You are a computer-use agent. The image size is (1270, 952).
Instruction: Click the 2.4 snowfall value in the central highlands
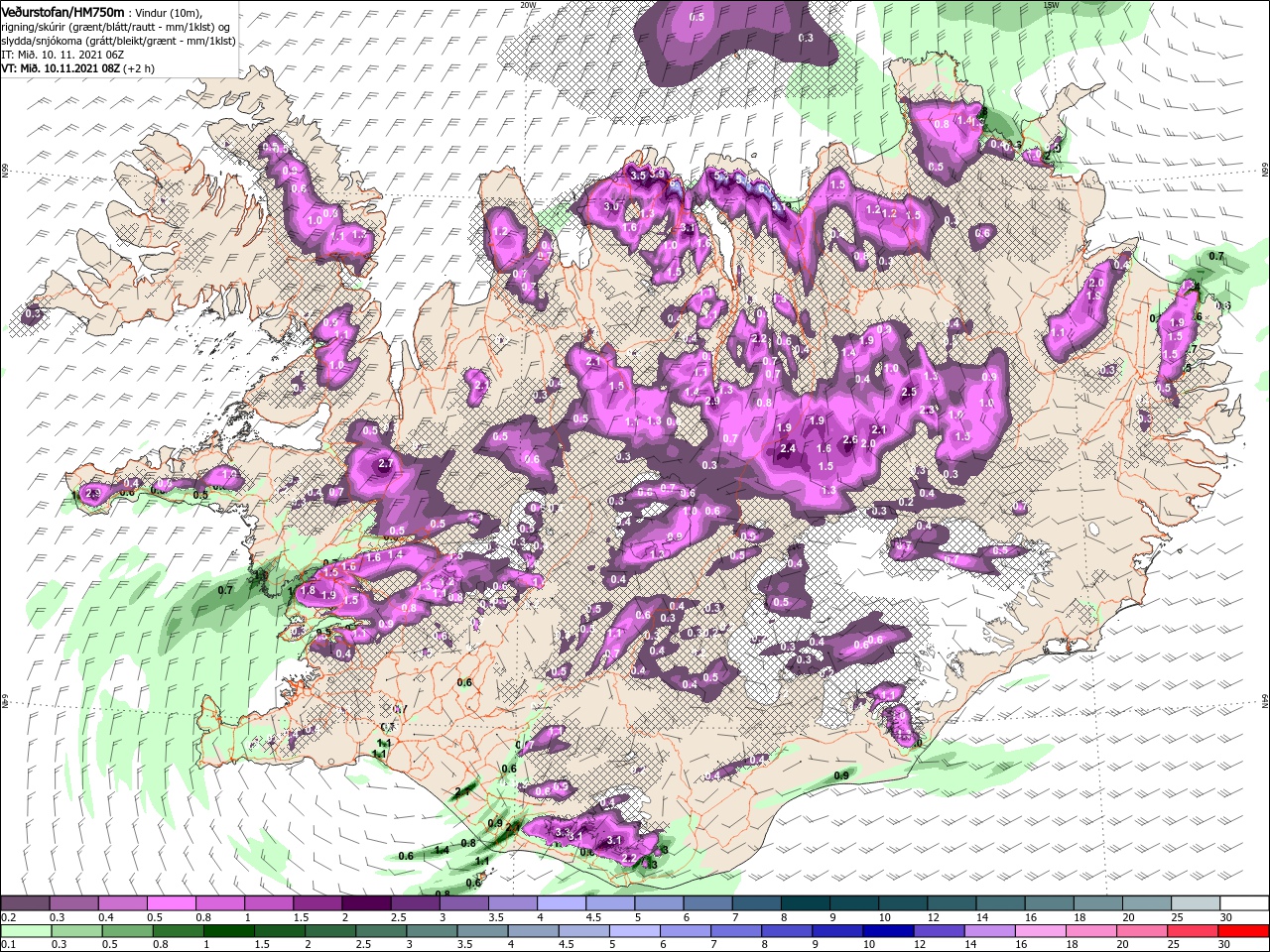tap(788, 449)
